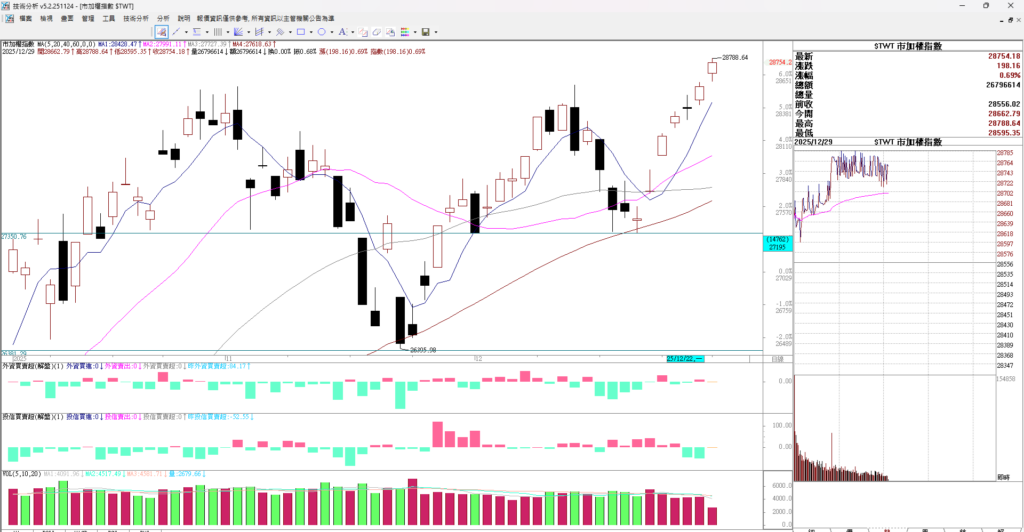Open the 檔案 menu
This screenshot has height=532, width=1024.
click(25, 18)
